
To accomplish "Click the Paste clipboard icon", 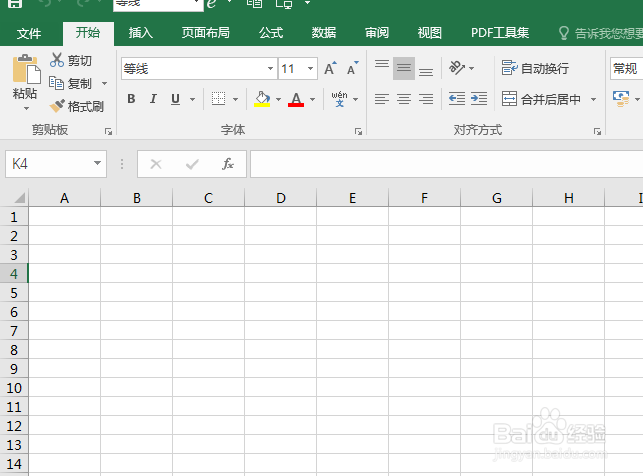I will 26,69.
